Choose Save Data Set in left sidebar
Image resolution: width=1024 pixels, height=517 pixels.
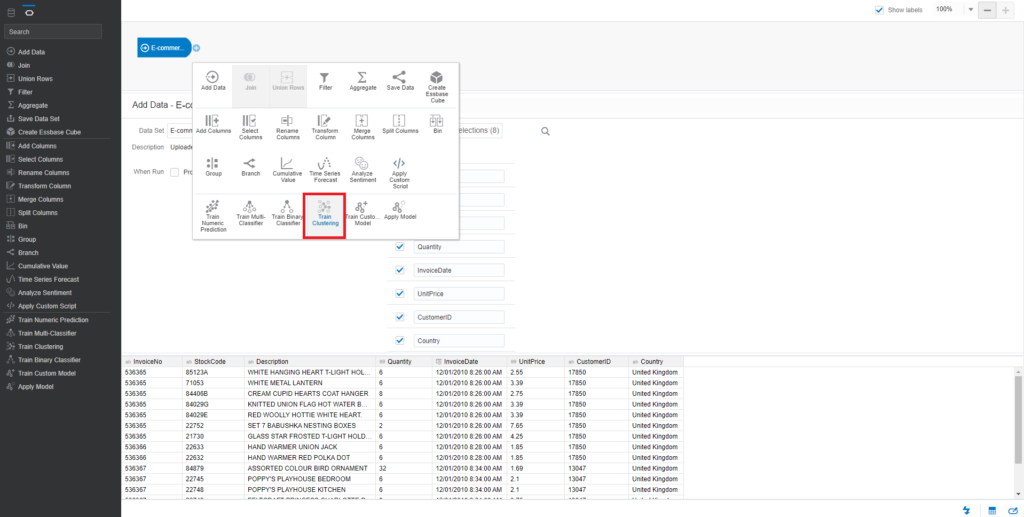click(39, 119)
